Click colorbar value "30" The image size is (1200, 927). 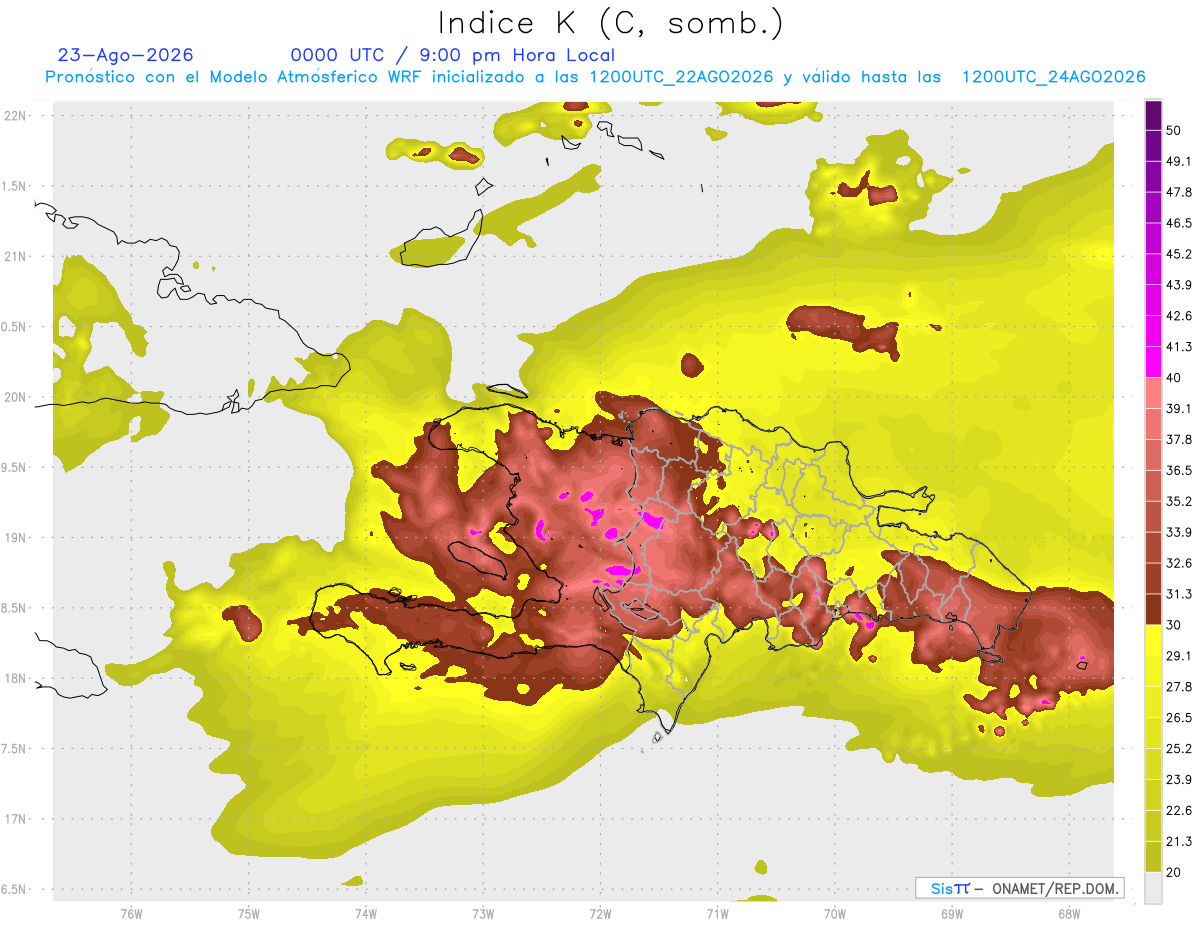coord(1174,625)
